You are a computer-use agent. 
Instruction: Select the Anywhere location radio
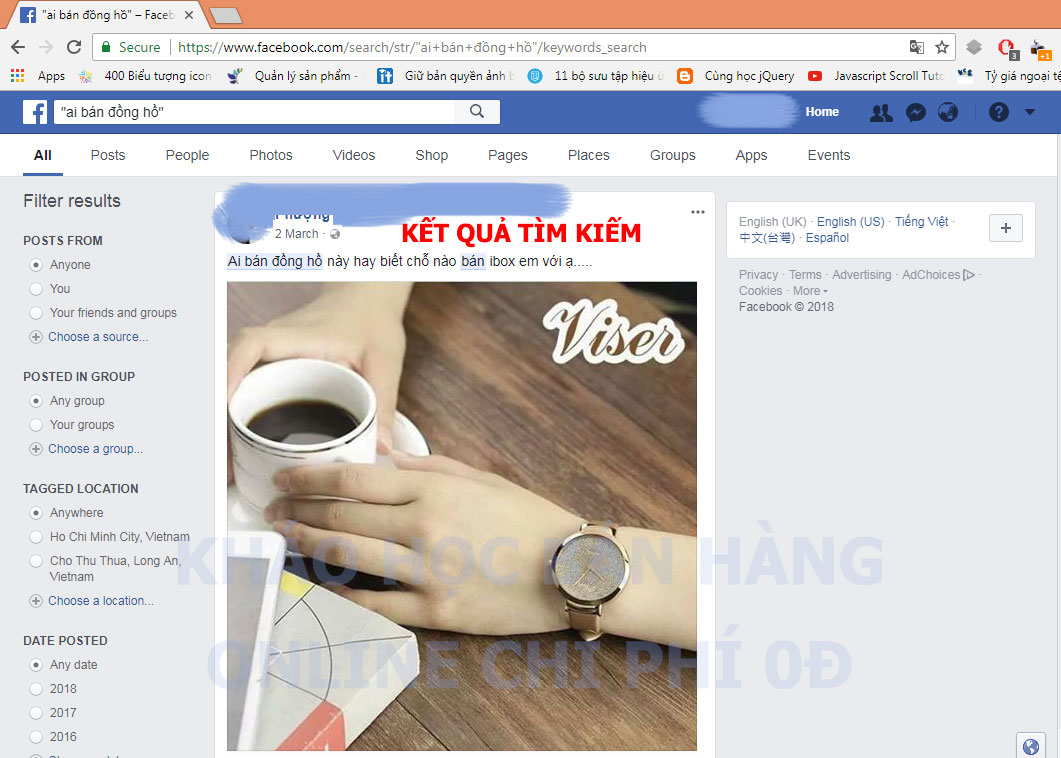click(36, 513)
